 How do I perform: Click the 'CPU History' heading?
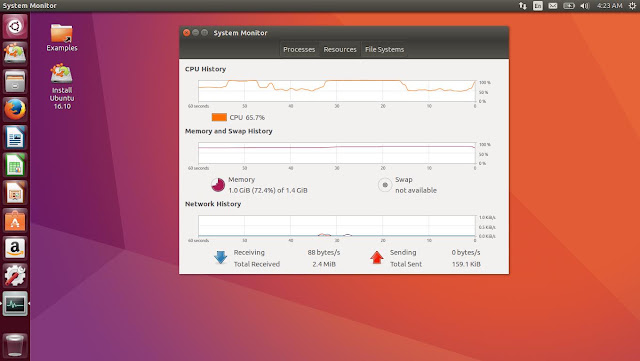pyautogui.click(x=205, y=69)
